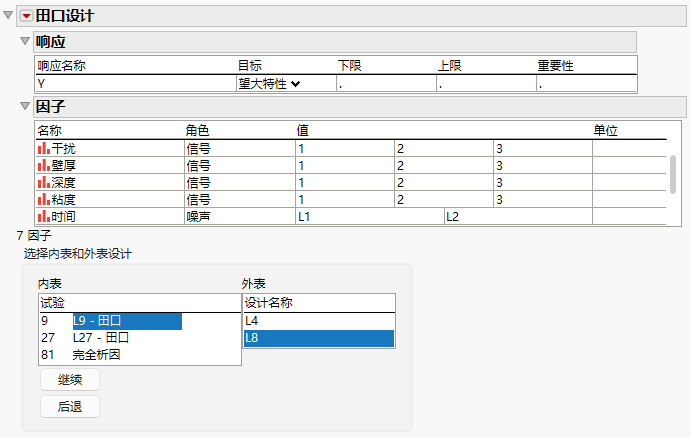Collapse the 因子 section
Image resolution: width=691 pixels, height=438 pixels.
[25, 106]
